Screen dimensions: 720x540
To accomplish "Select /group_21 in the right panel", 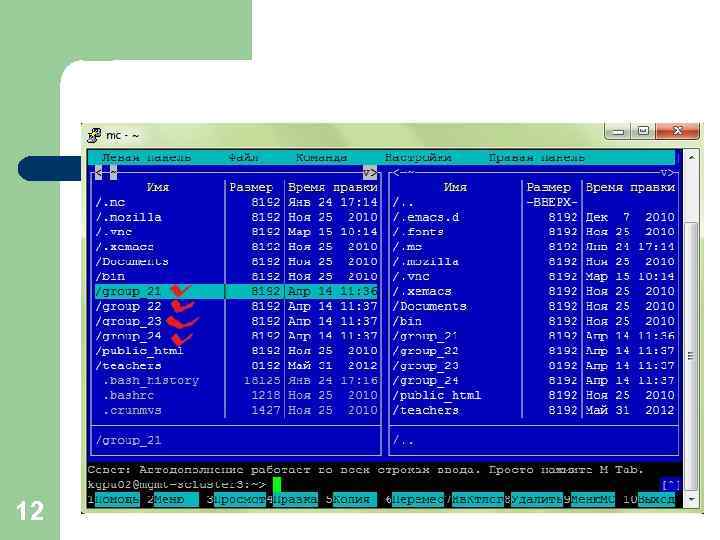I will 534,336.
